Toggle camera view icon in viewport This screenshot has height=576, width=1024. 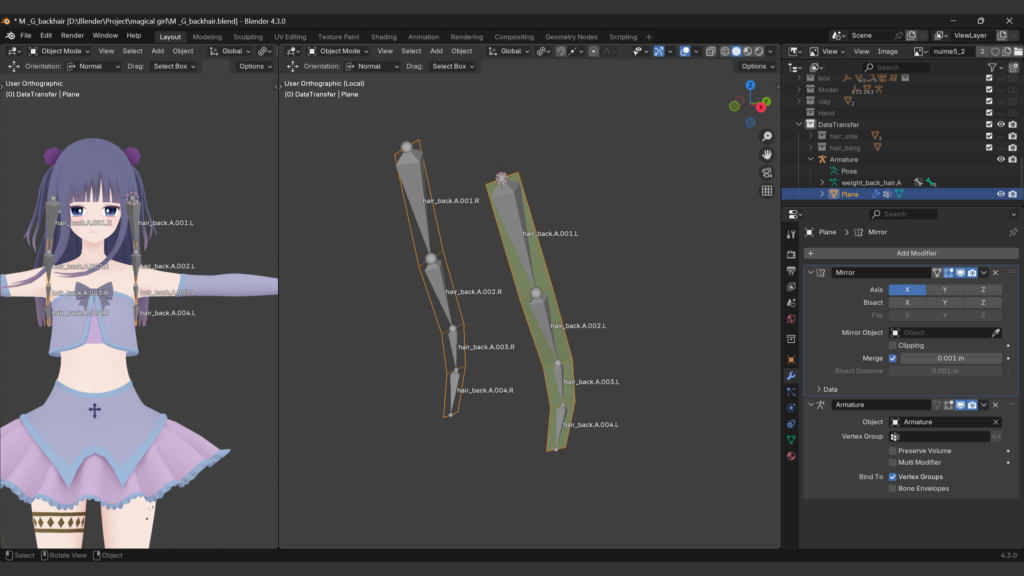click(x=766, y=173)
